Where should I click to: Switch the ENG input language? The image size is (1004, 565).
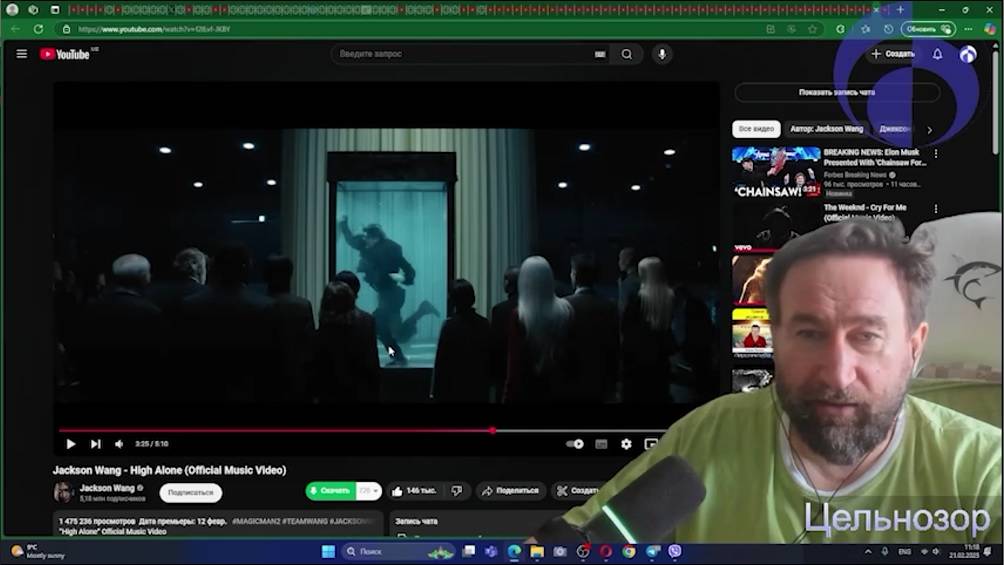coord(905,552)
